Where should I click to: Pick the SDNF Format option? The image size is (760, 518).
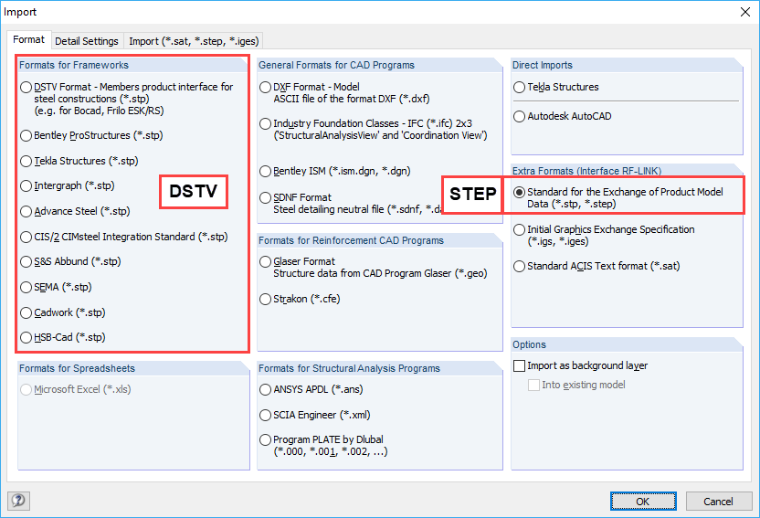click(x=265, y=198)
